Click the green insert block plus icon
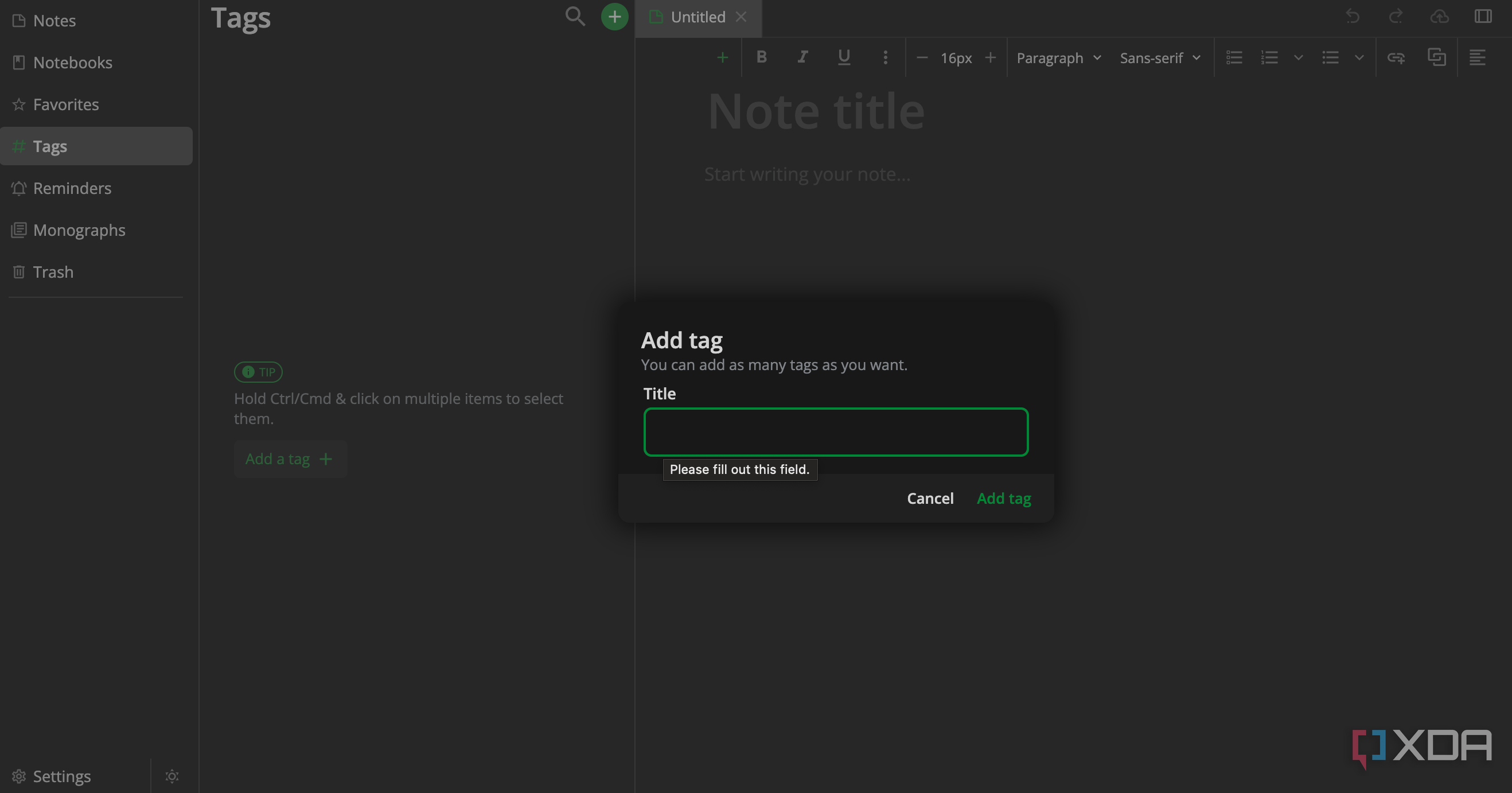This screenshot has width=1512, height=793. (x=723, y=57)
